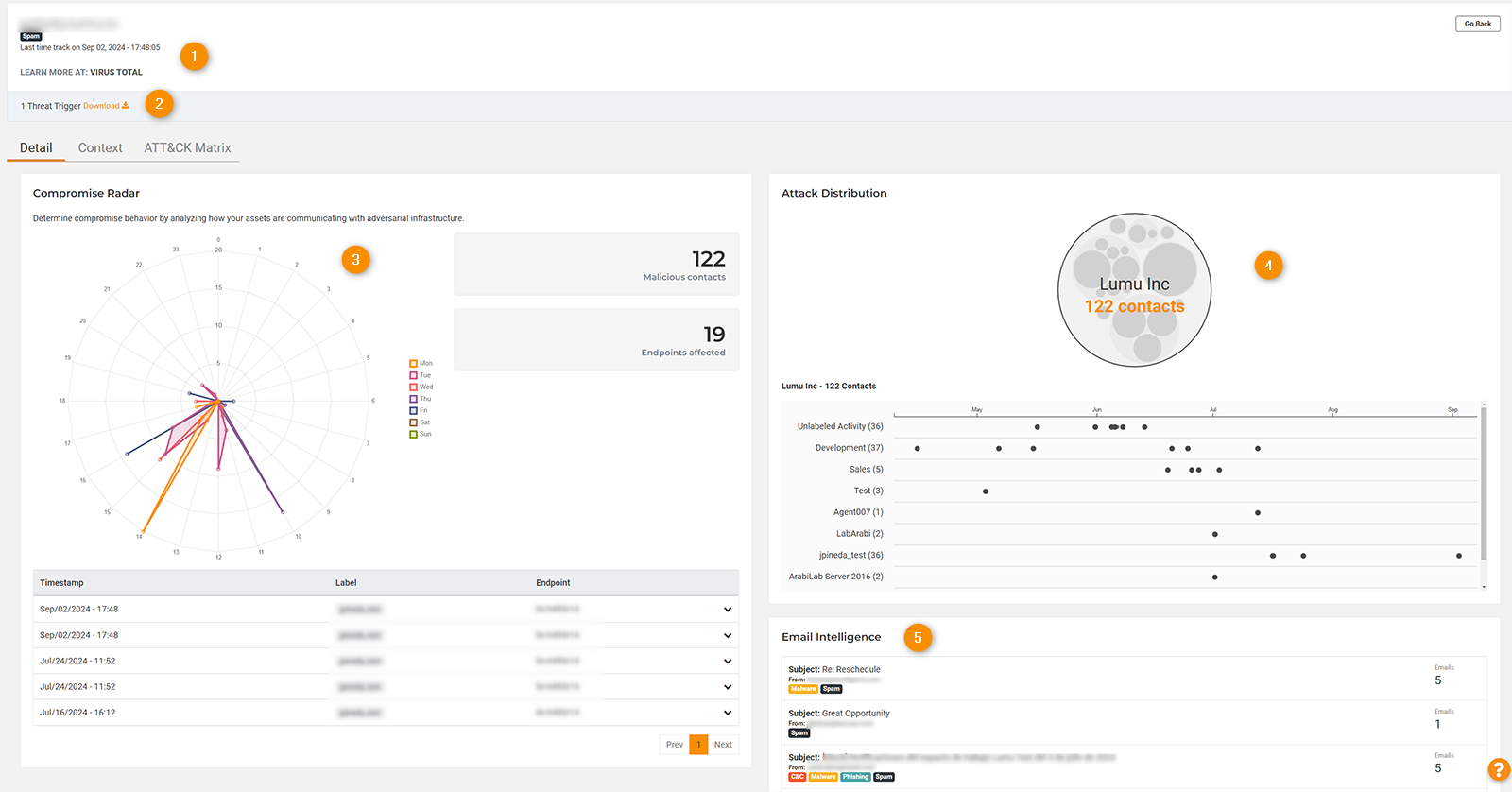This screenshot has width=1512, height=792.
Task: Click the orange number 1 marker badge
Action: (194, 57)
